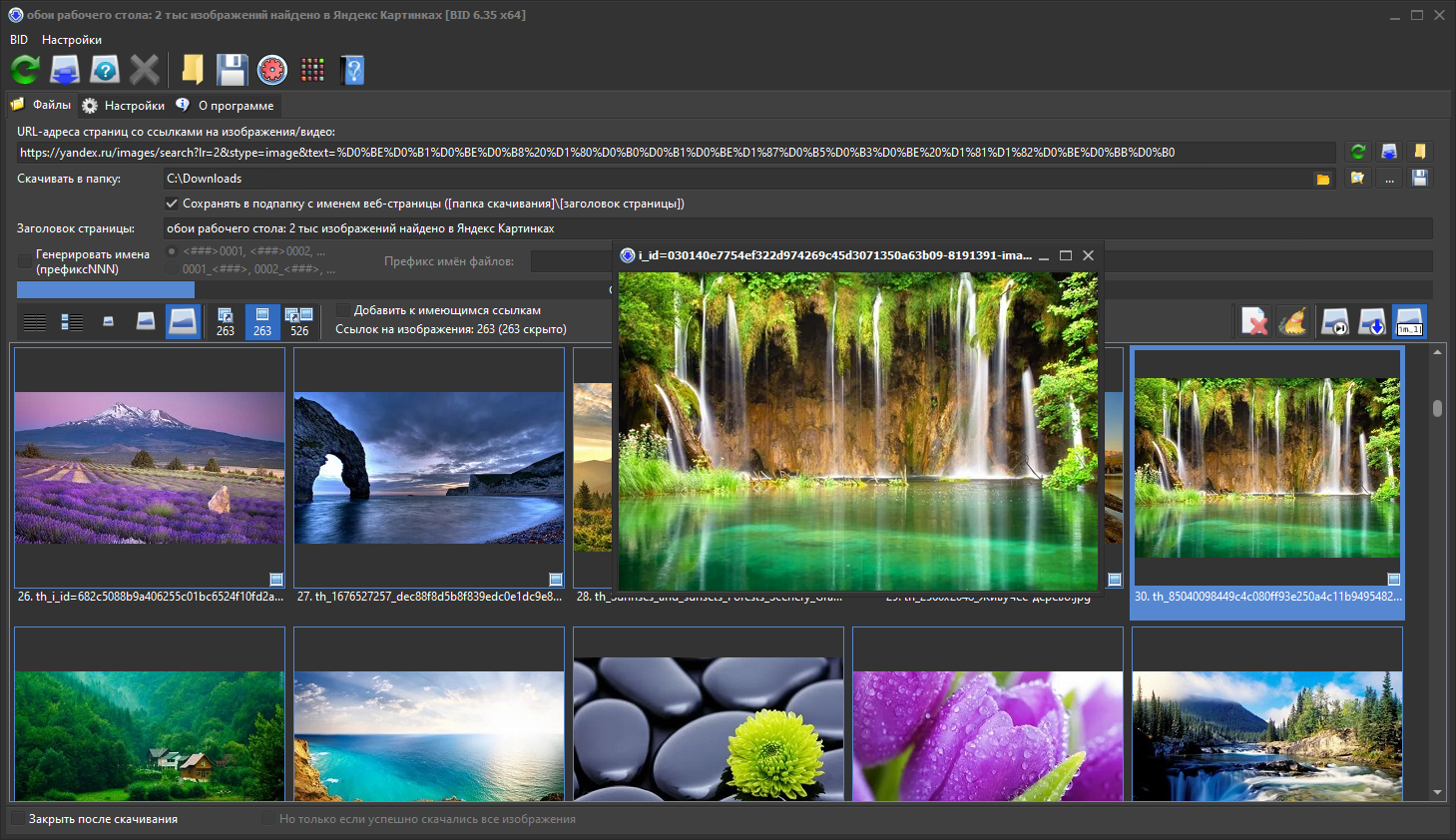
Task: Toggle the image filename labels icon
Action: [1409, 321]
